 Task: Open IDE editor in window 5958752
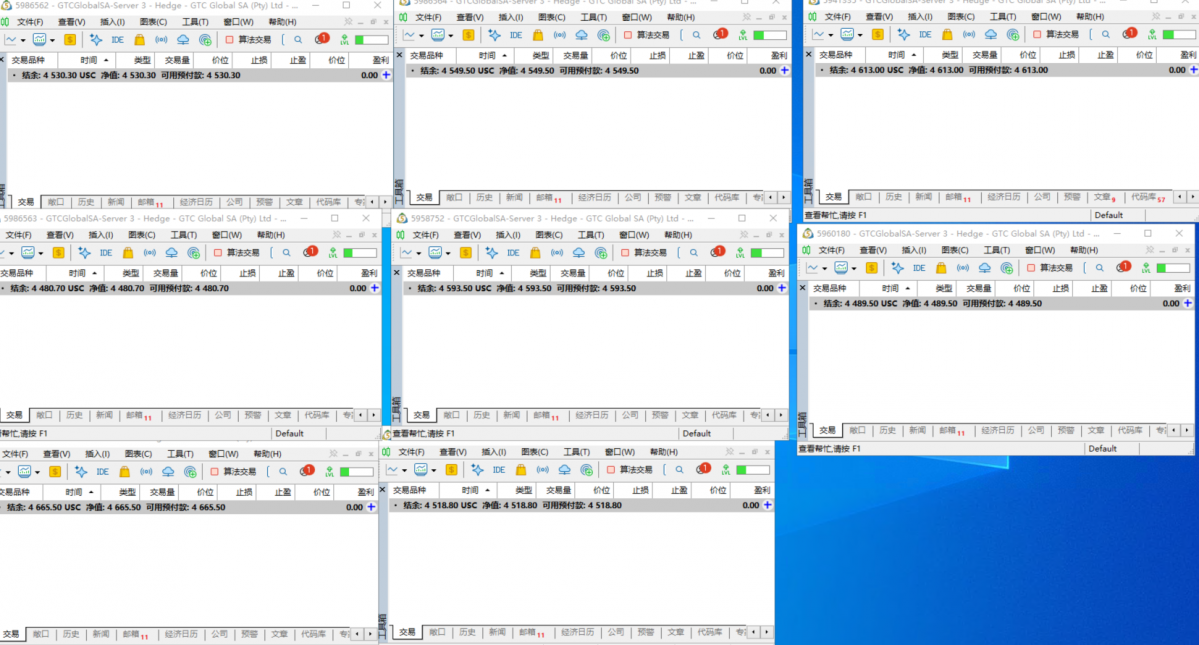(513, 253)
